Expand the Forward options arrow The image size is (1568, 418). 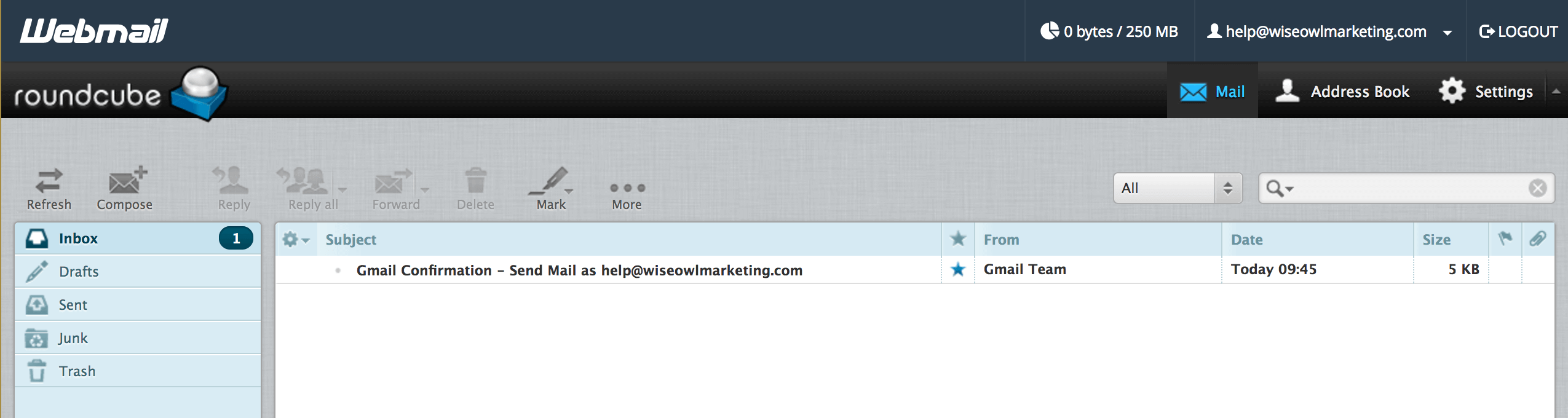coord(425,190)
